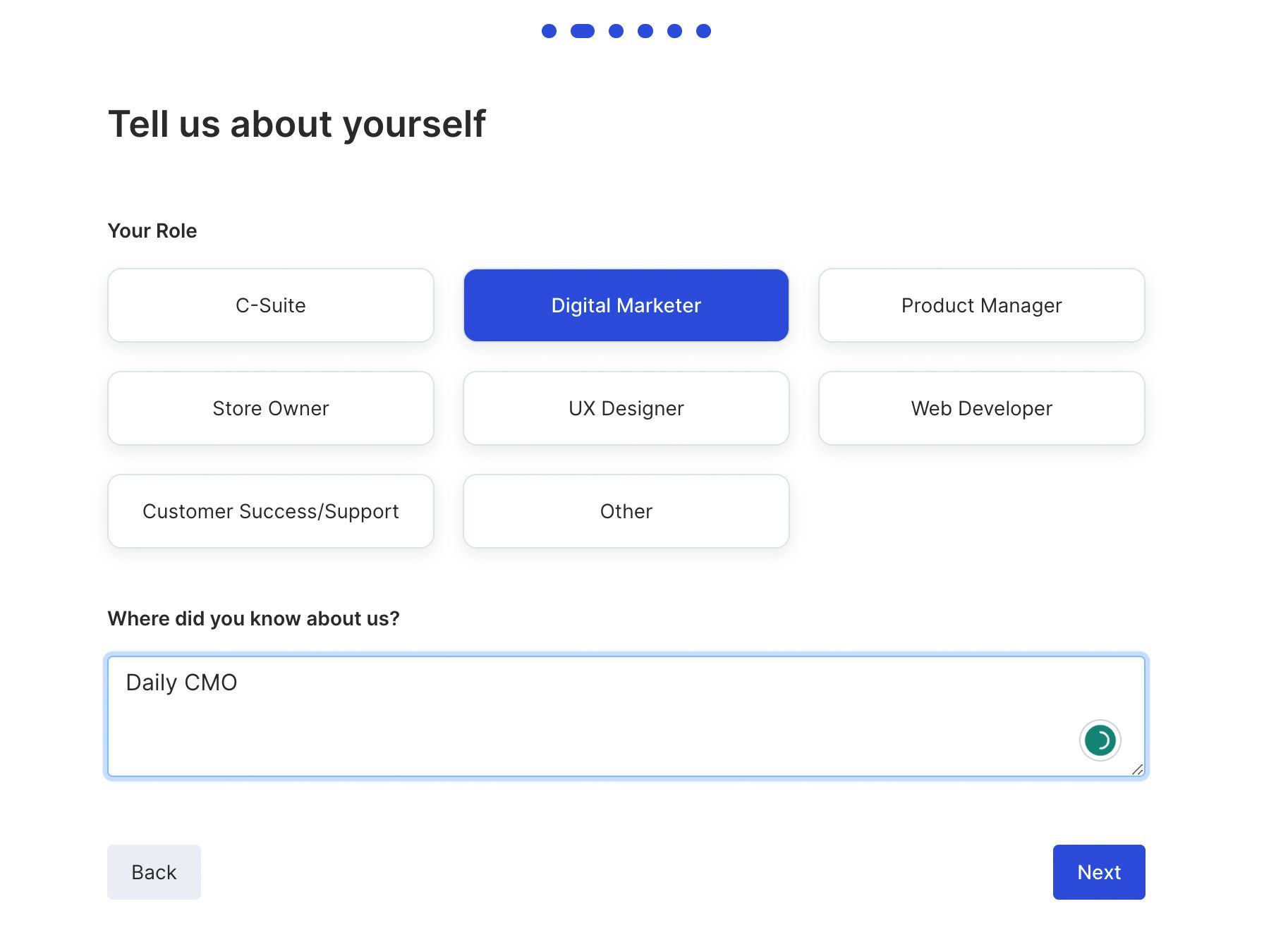This screenshot has width=1288, height=942.
Task: Select Product Manager as your role
Action: (982, 305)
